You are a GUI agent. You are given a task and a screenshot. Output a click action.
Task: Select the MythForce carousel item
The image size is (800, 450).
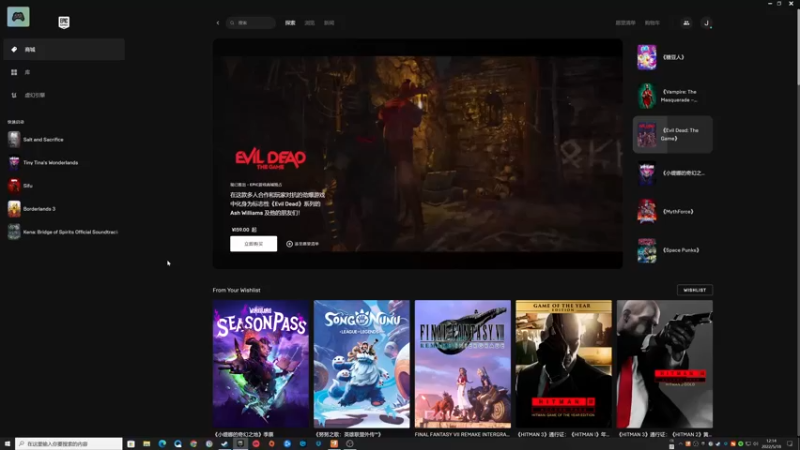click(x=672, y=211)
